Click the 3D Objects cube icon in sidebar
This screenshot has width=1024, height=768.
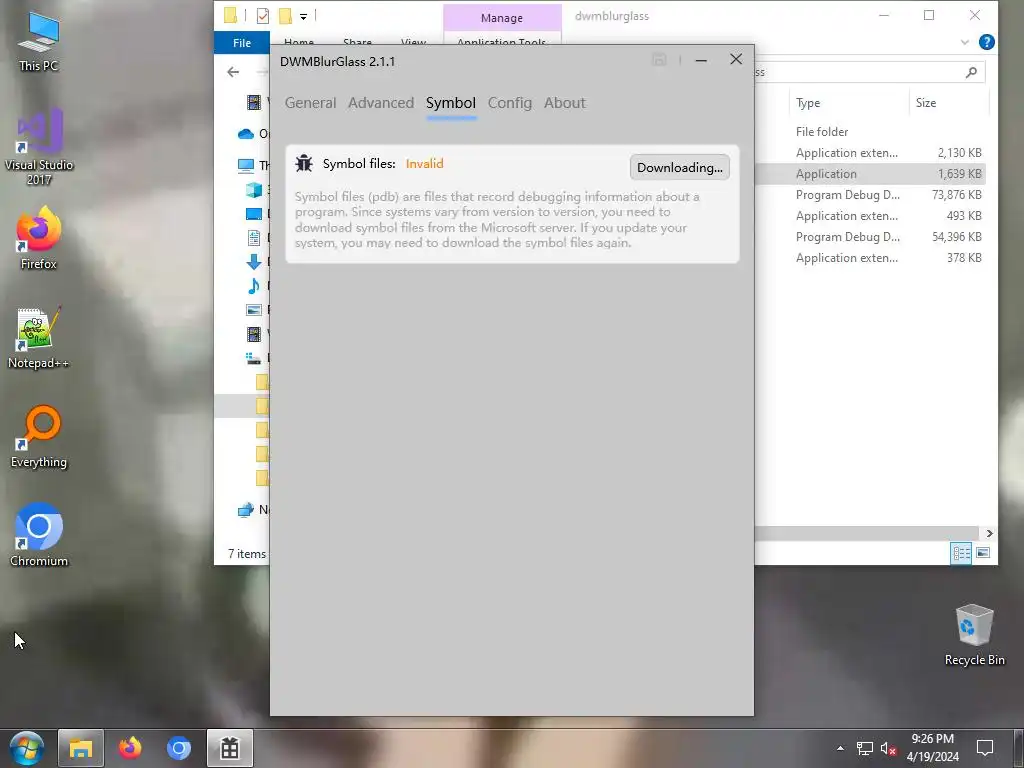(253, 189)
